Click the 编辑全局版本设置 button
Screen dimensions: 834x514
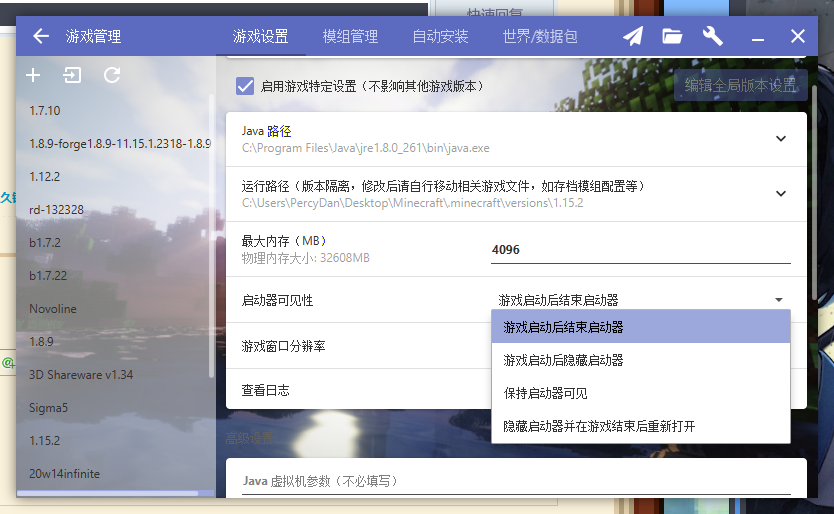click(740, 85)
